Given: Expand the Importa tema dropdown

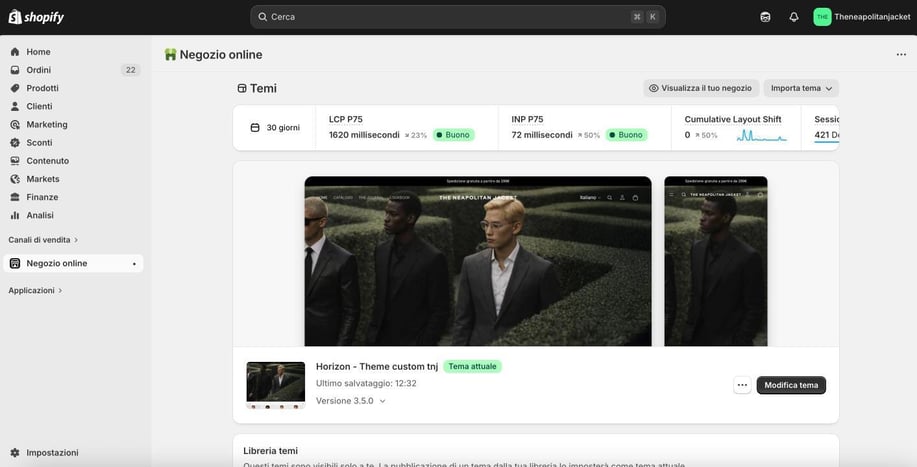Looking at the screenshot, I should tap(801, 88).
